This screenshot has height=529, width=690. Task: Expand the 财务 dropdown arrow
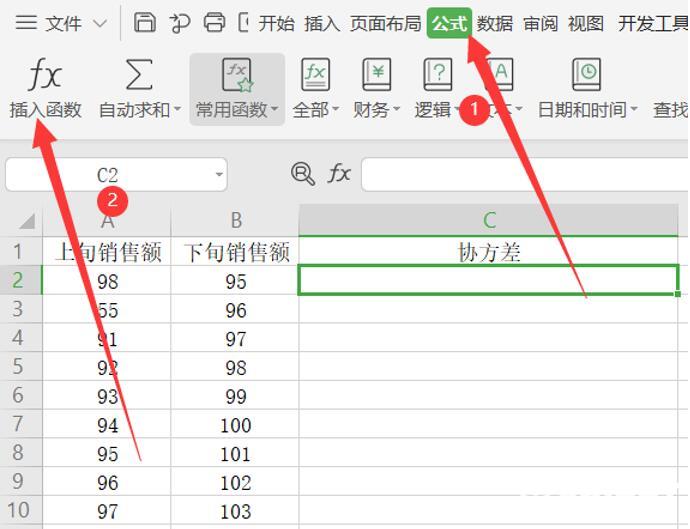396,108
